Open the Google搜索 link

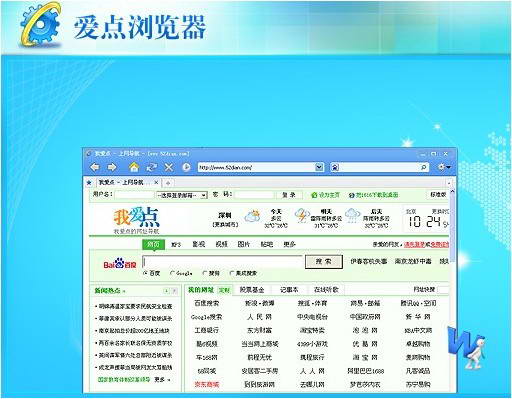[x=206, y=317]
